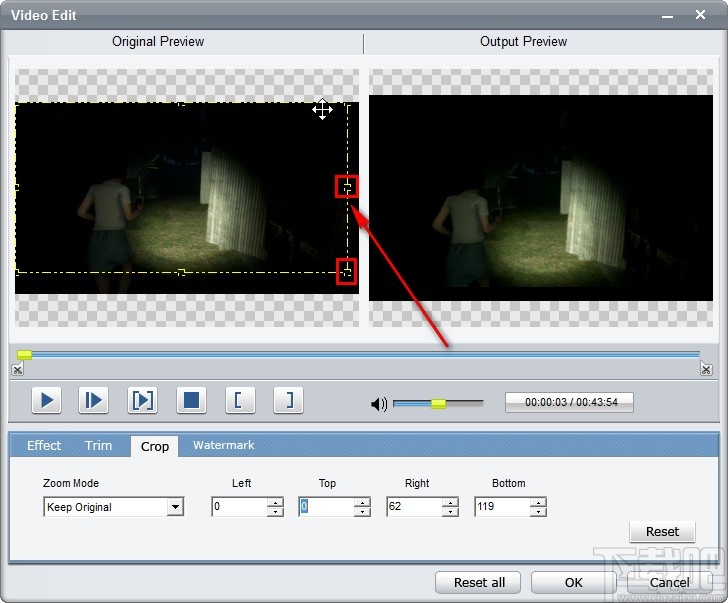Decrease the Right crop value
The image size is (728, 603).
click(x=450, y=512)
